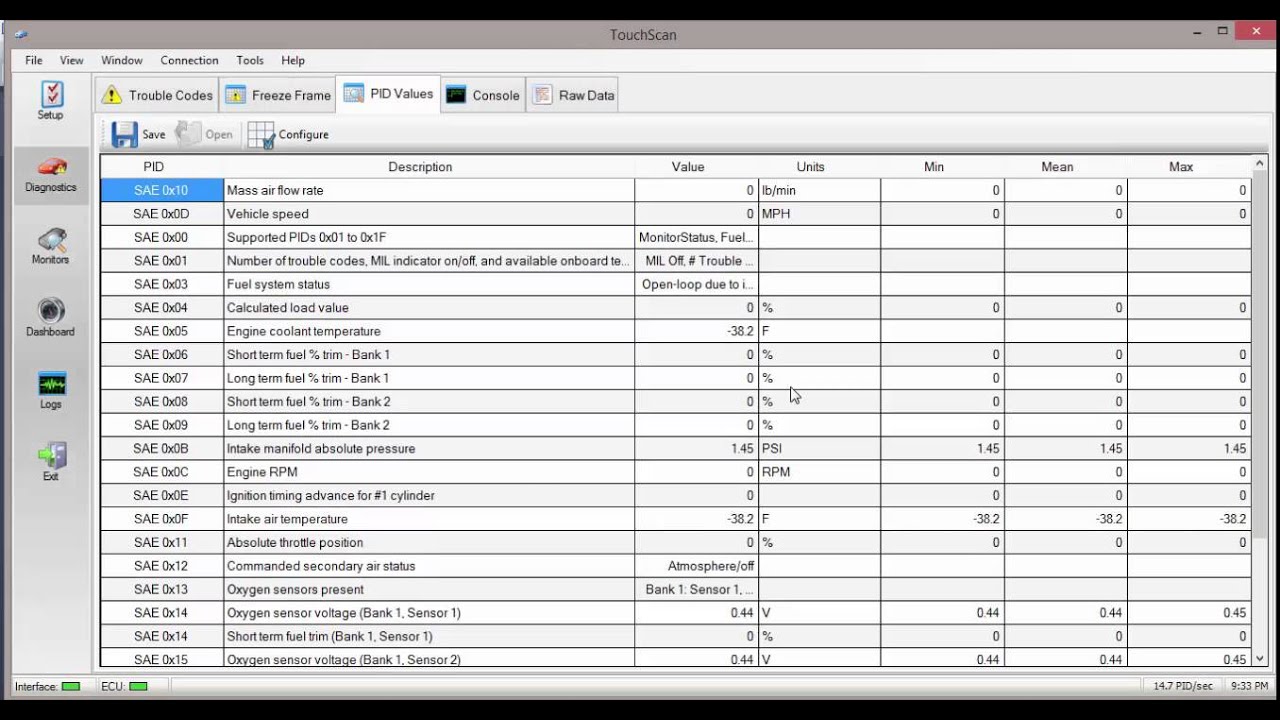This screenshot has height=720, width=1280.
Task: Click the Trouble Codes warning icon
Action: pyautogui.click(x=112, y=95)
